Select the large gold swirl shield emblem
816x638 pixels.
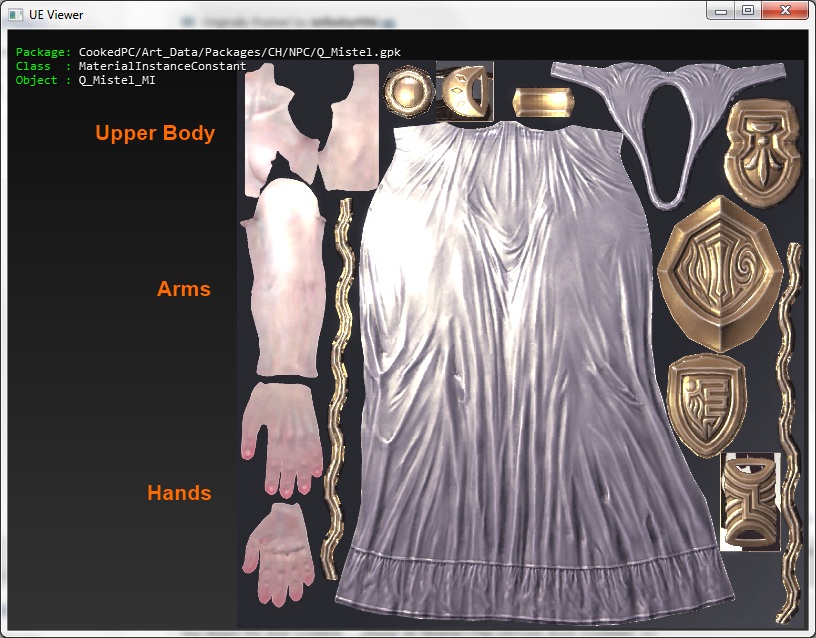[717, 273]
